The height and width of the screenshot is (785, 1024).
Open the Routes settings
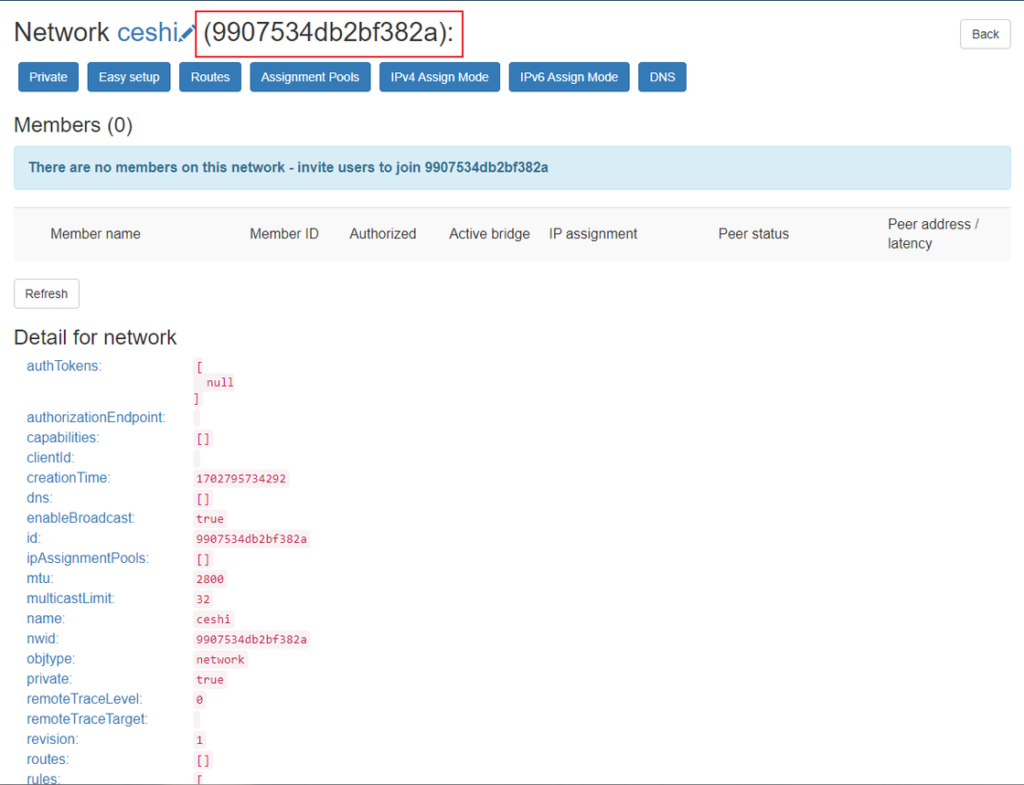point(210,77)
